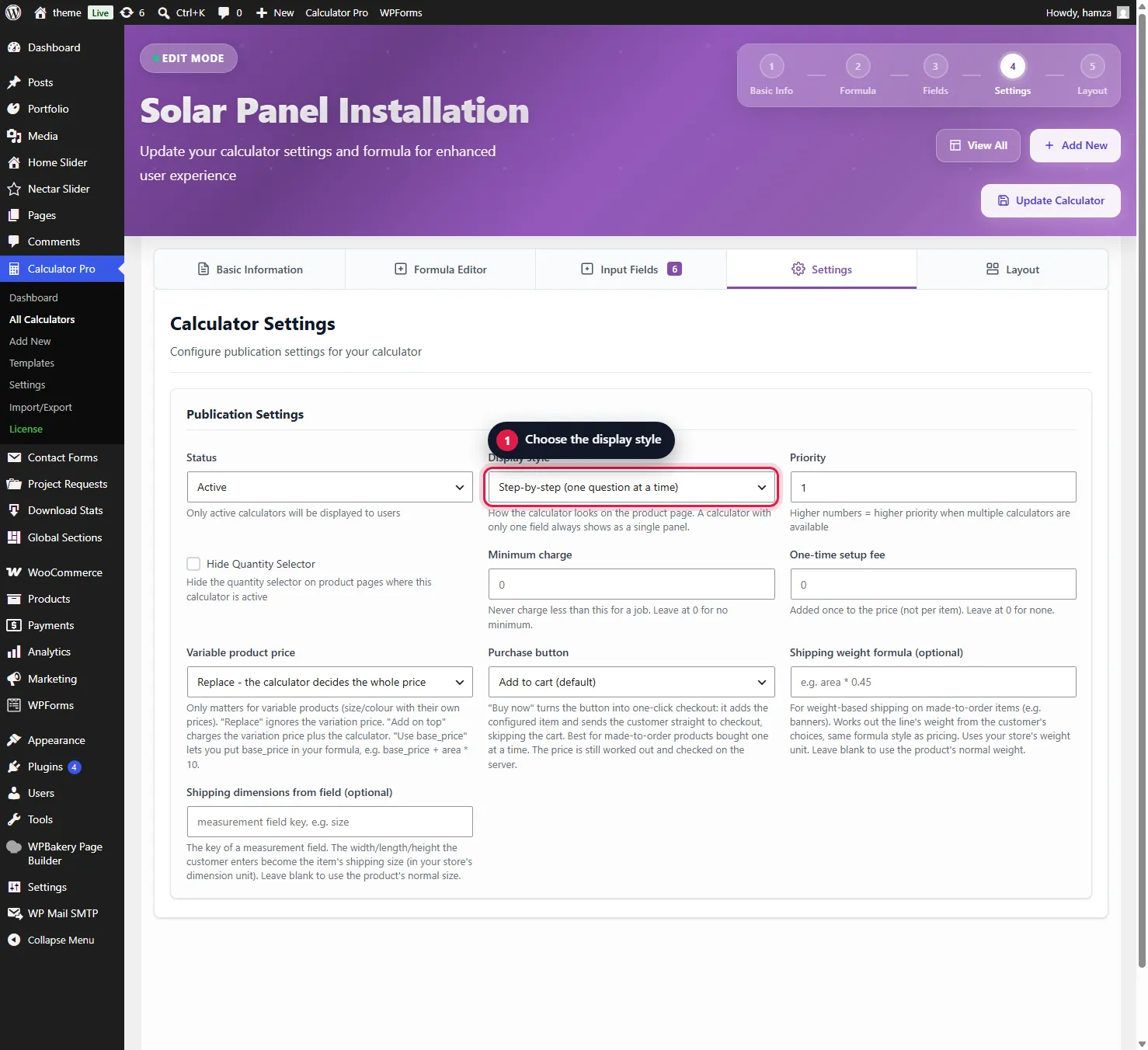Click into the Priority input field

933,487
